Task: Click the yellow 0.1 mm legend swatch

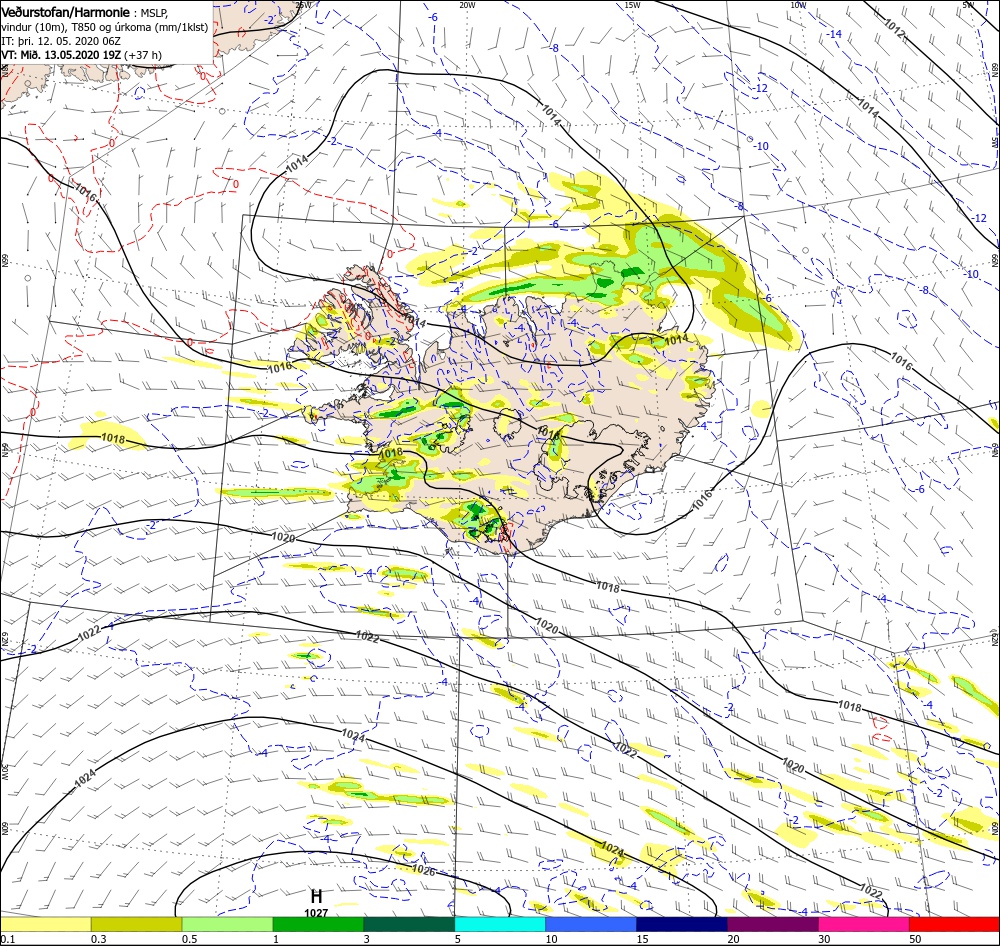Action: point(45,924)
